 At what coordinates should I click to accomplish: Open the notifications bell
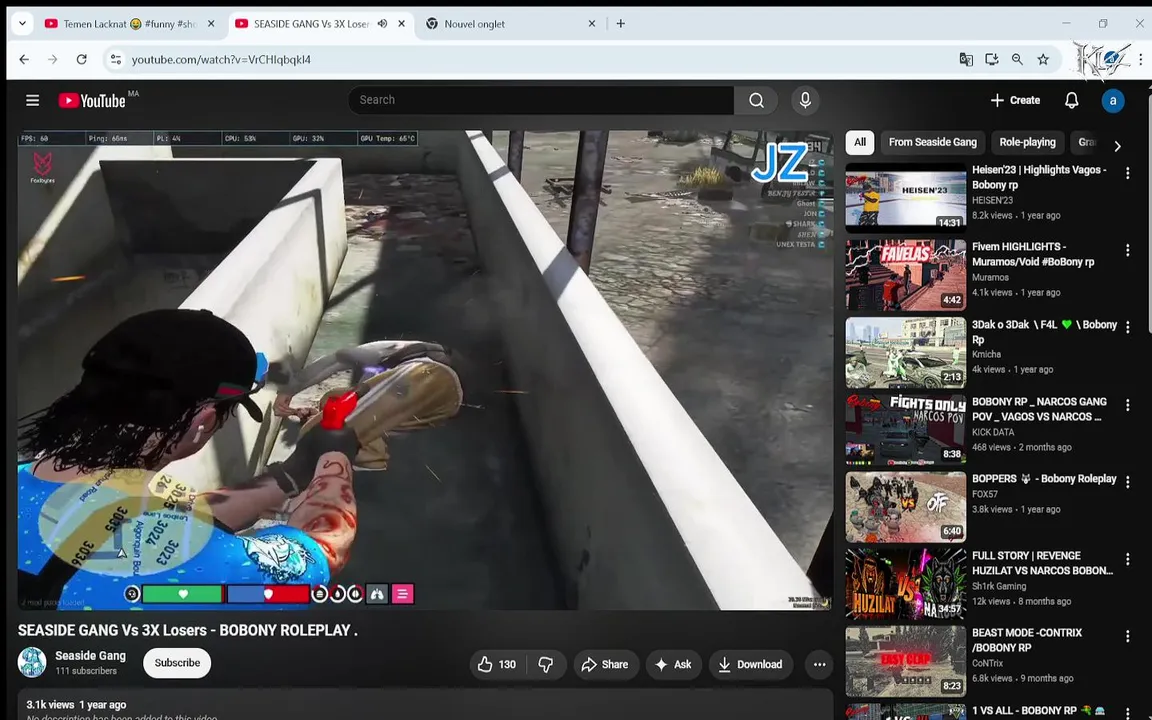pyautogui.click(x=1071, y=101)
